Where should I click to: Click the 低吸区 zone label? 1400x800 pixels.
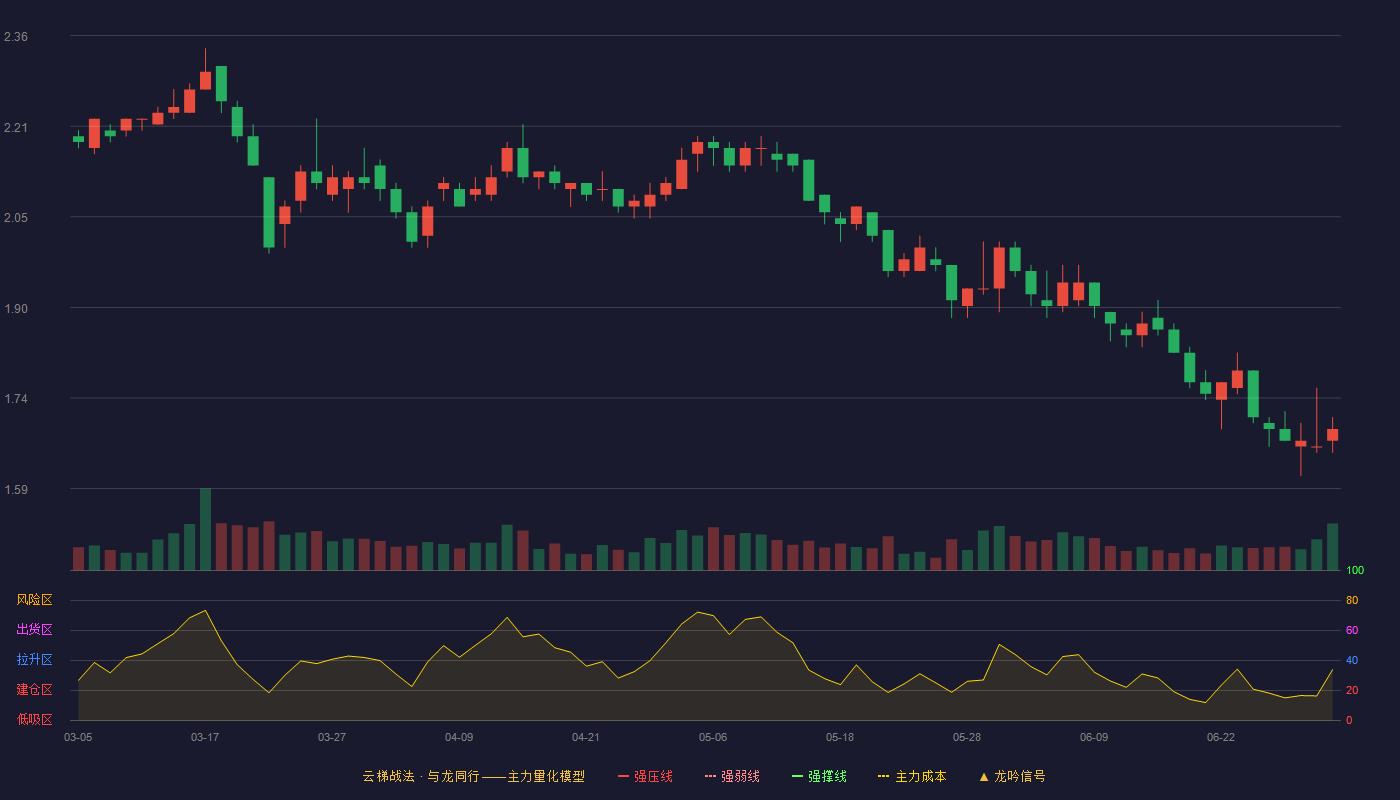[x=34, y=720]
